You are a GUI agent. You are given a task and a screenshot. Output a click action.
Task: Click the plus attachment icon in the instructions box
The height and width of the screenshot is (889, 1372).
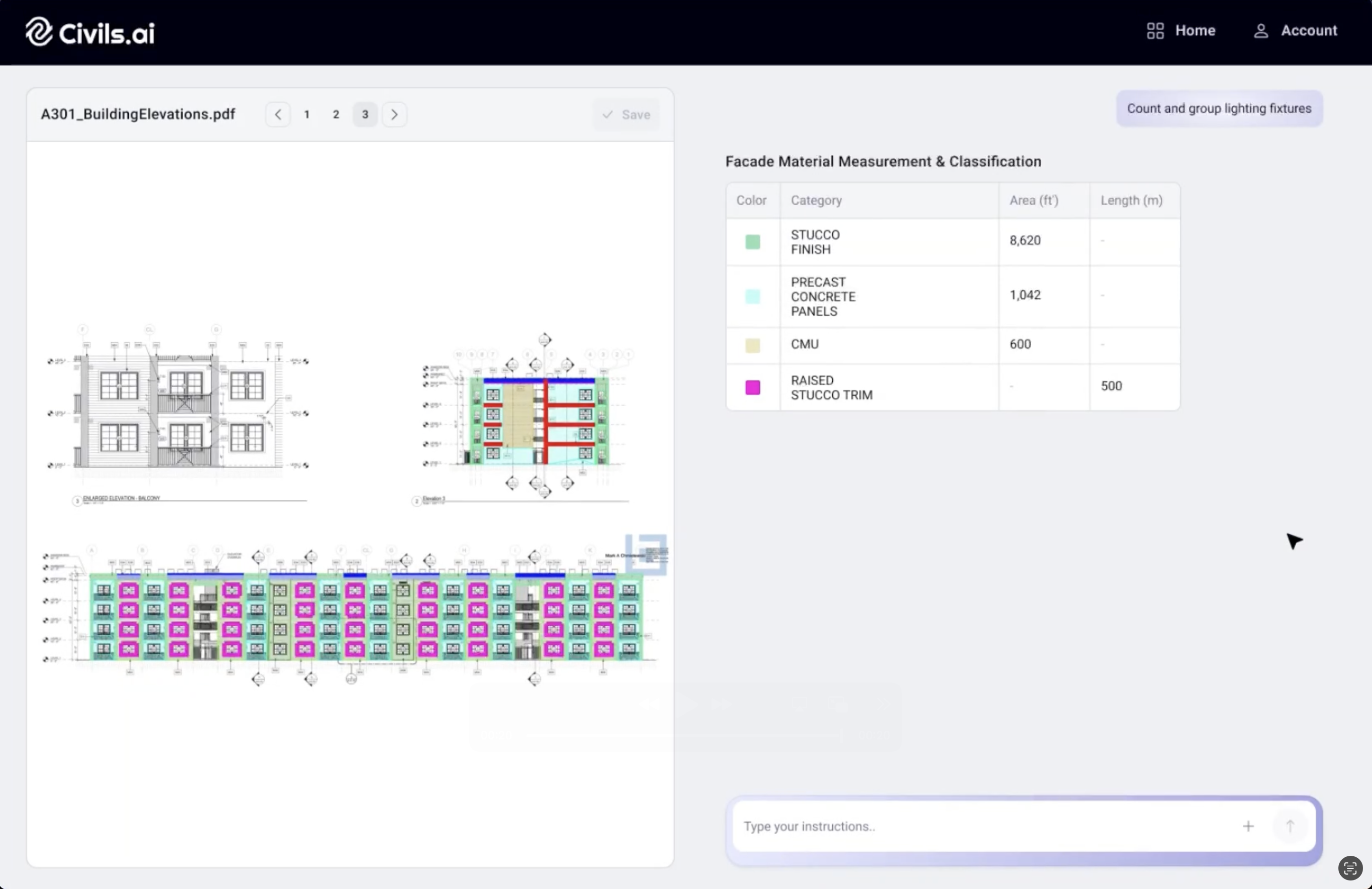point(1247,826)
